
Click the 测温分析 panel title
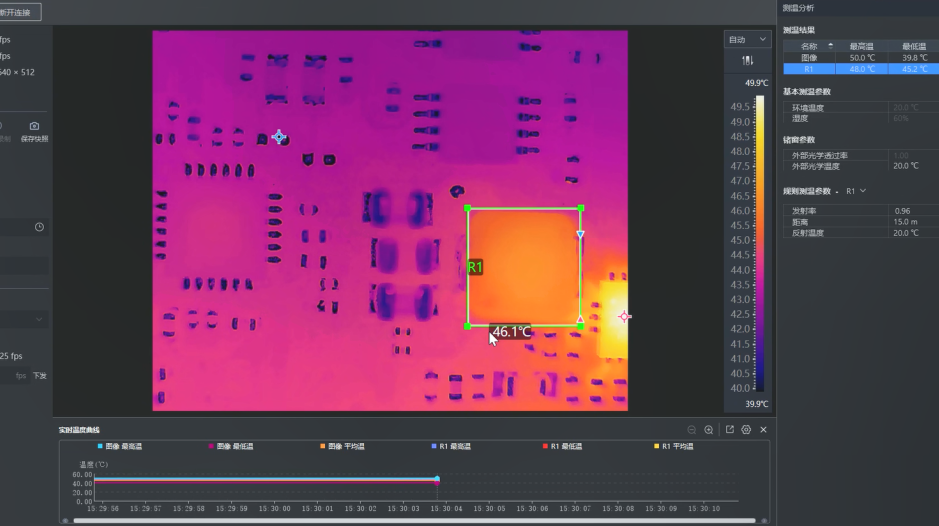tap(798, 8)
